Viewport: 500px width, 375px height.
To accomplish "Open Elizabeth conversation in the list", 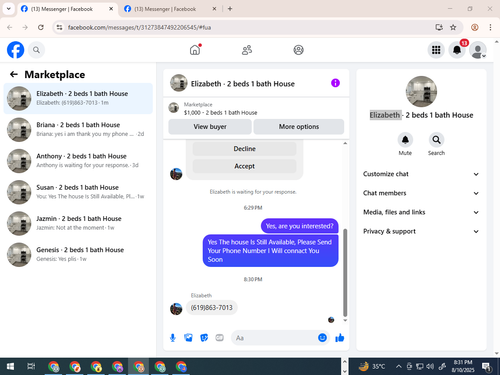I will coord(78,98).
